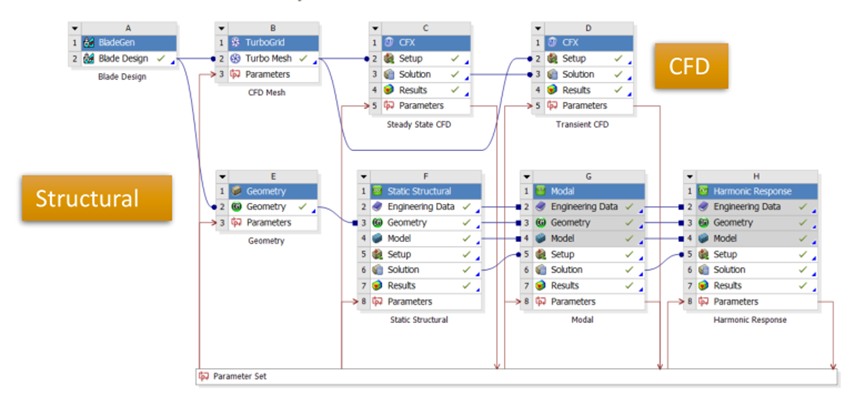Click the Steady State CFD system caption
865x406 pixels.
419,125
